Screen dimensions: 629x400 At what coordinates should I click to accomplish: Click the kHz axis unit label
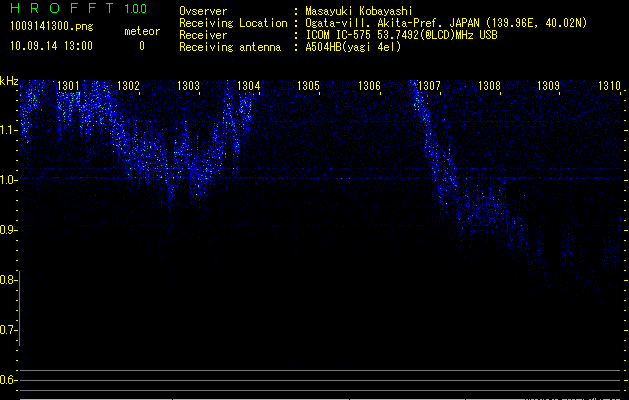click(x=9, y=81)
